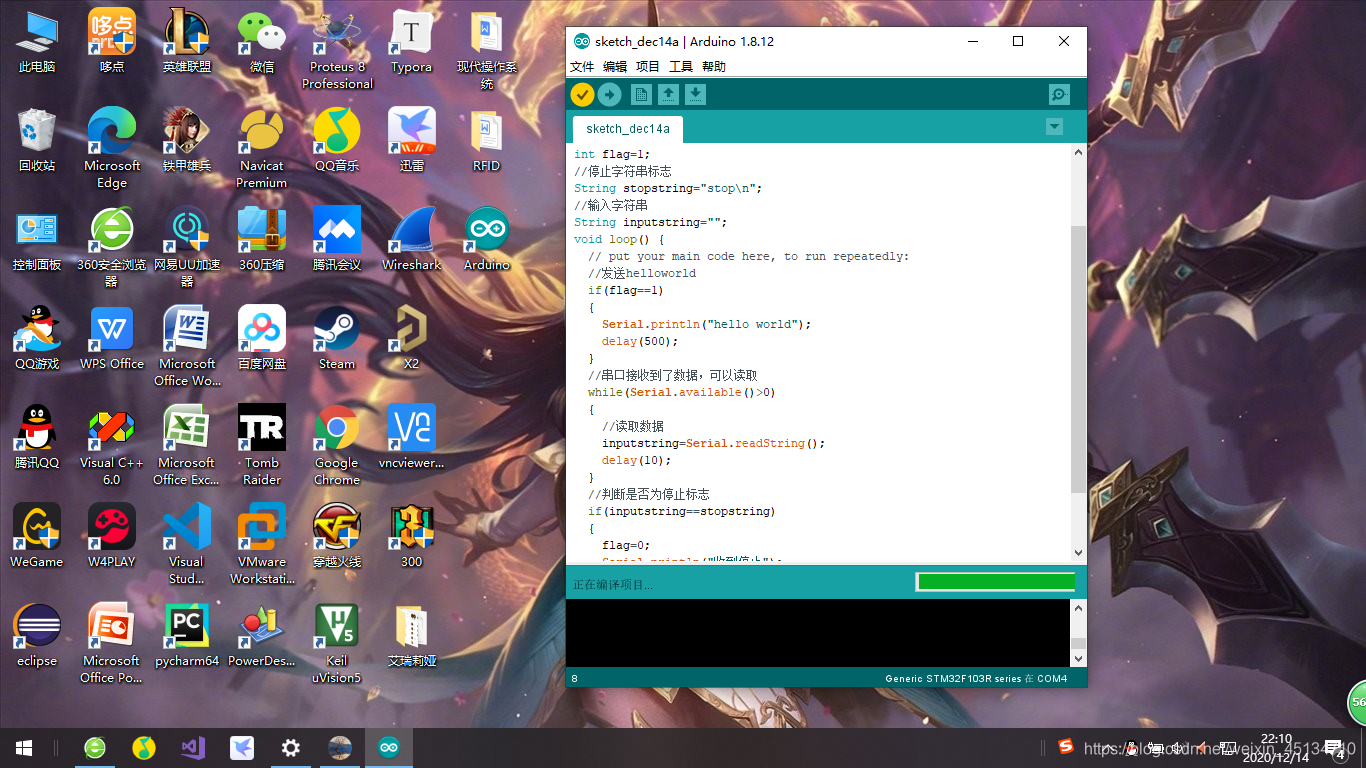Switch to Visual Studio on the taskbar
Screen dimensions: 1366x768
pos(193,748)
